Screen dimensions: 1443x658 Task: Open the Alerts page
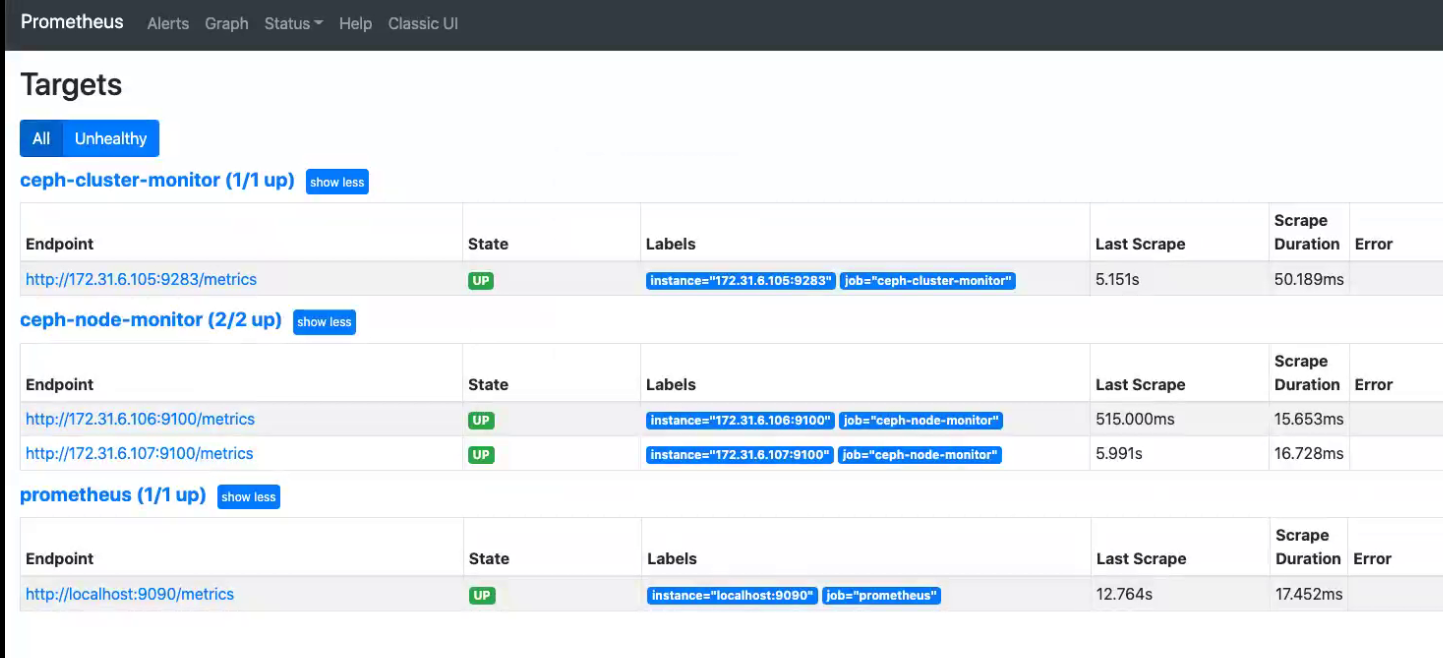168,23
